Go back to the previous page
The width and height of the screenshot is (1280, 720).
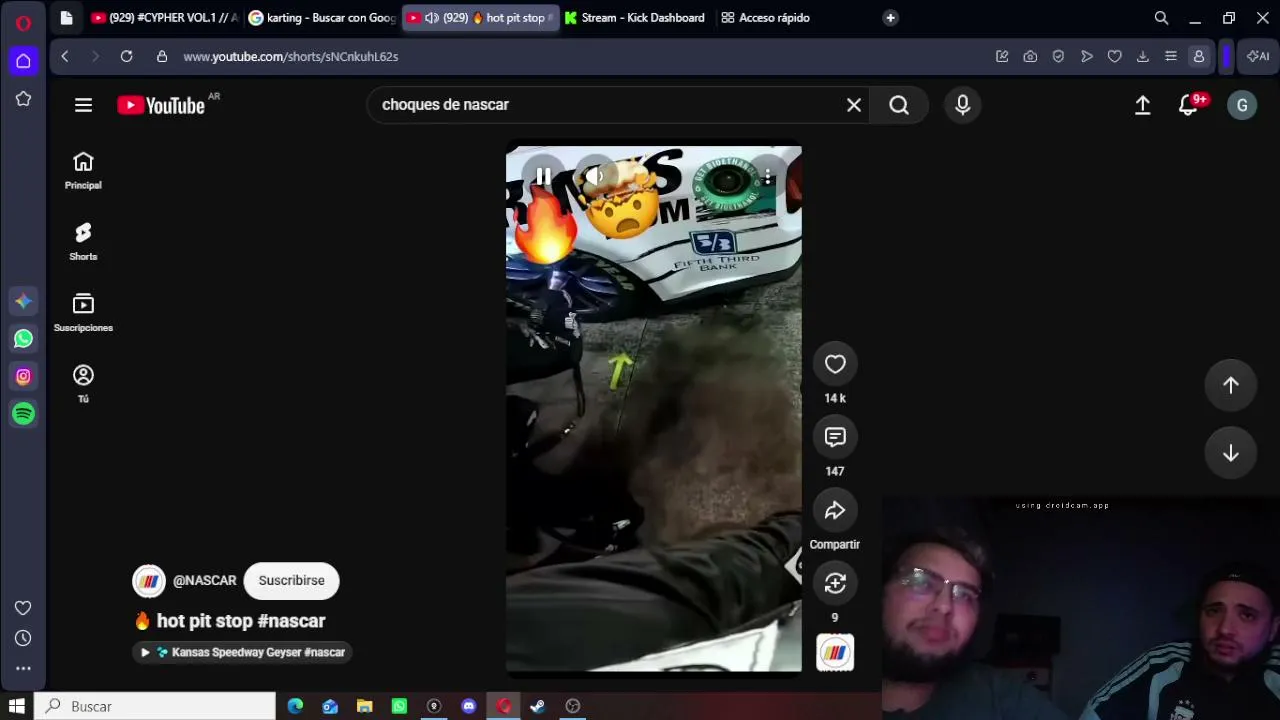65,57
